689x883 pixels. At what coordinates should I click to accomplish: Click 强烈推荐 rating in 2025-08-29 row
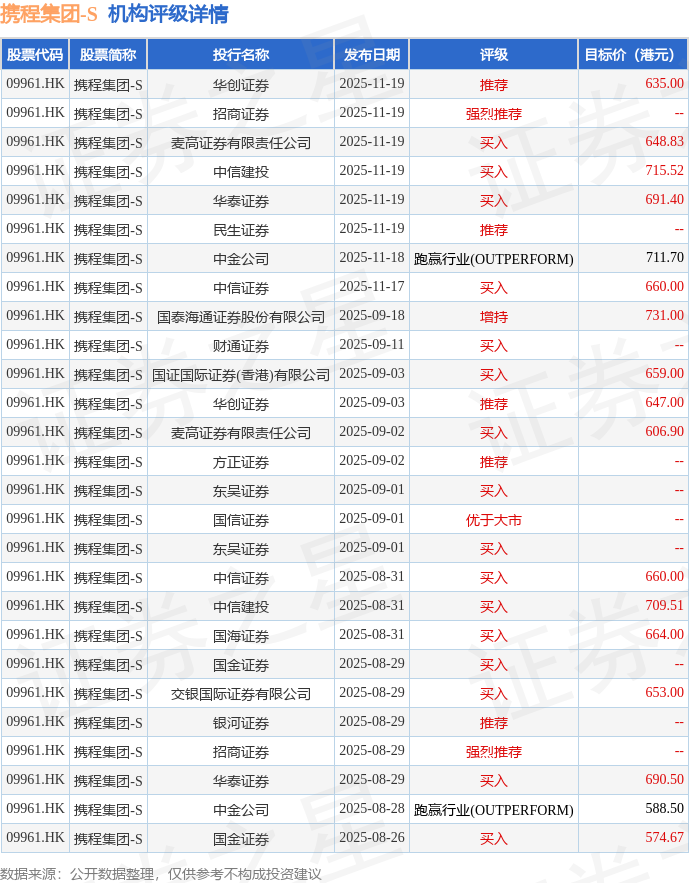pyautogui.click(x=494, y=752)
